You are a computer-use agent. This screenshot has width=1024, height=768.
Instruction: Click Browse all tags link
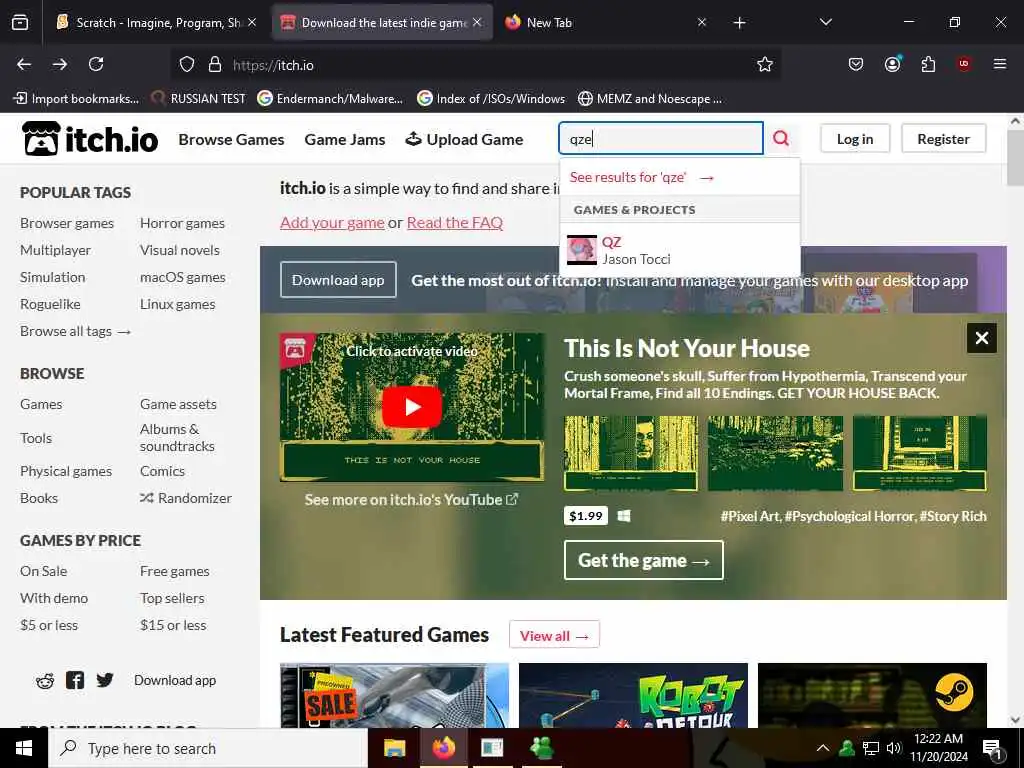coord(76,331)
